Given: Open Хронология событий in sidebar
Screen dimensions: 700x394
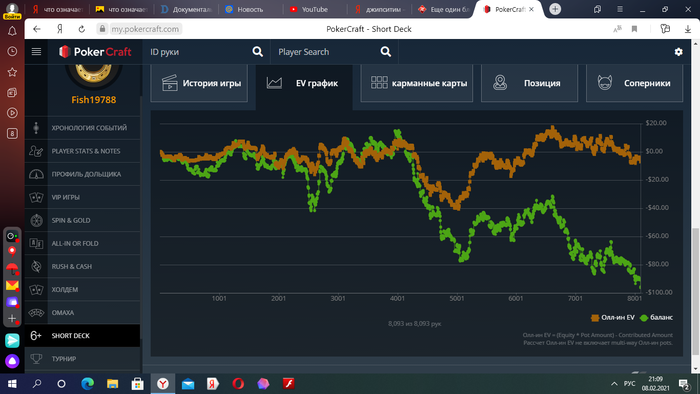Looking at the screenshot, I should pos(83,128).
